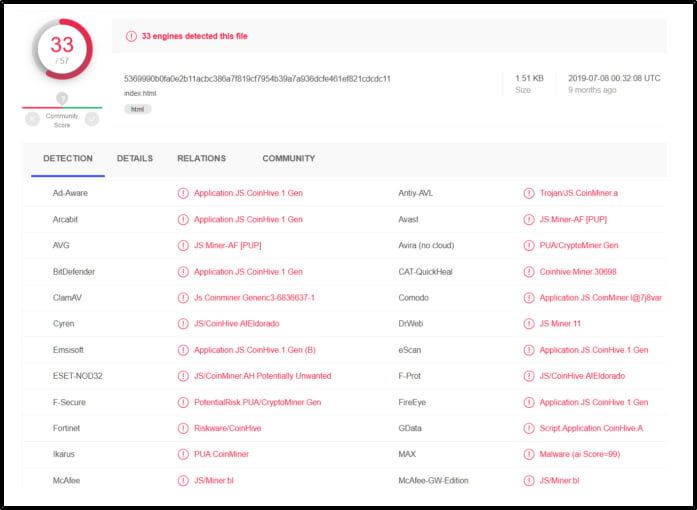This screenshot has width=697, height=510.
Task: Click the community score upvote check icon
Action: (92, 119)
